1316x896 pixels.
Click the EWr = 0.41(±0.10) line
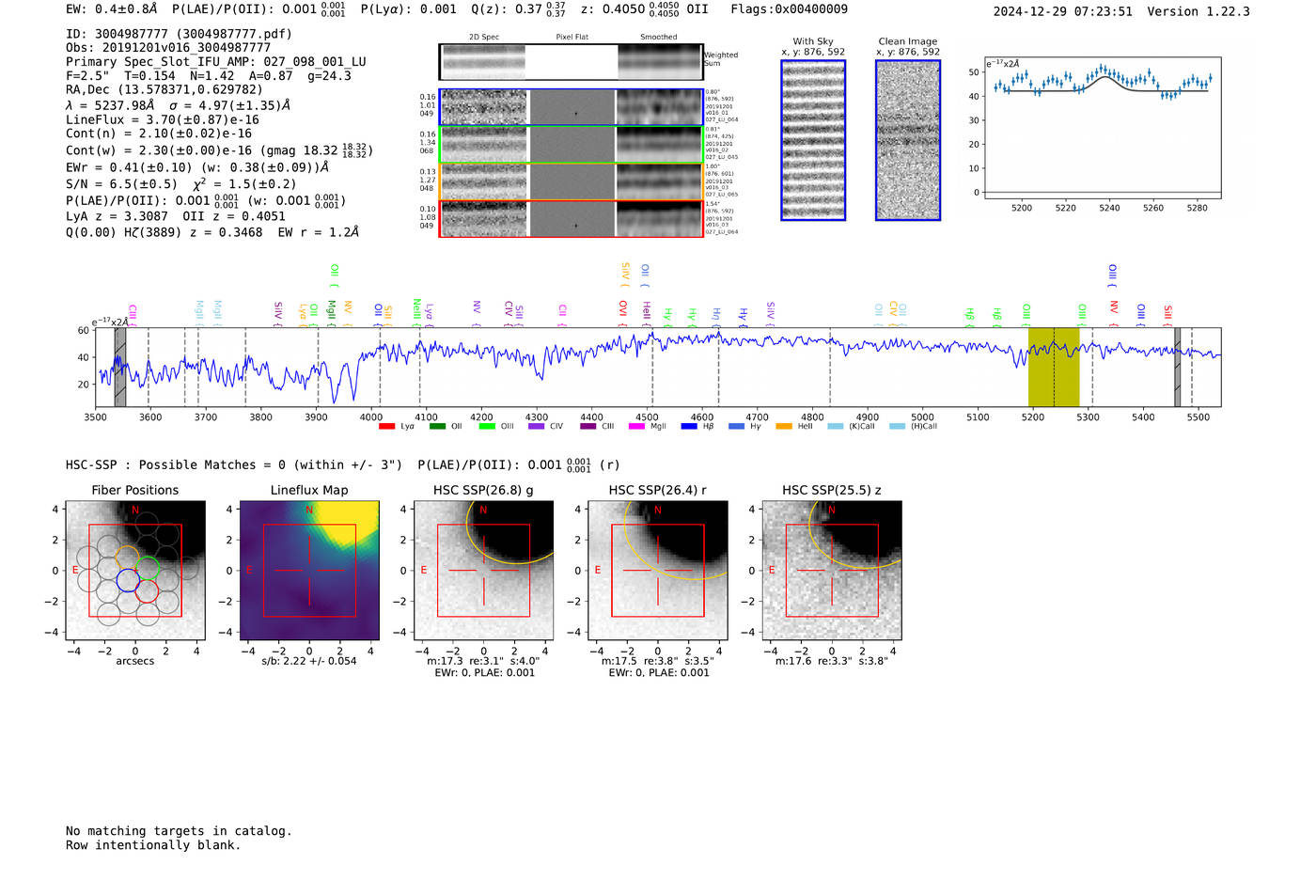[197, 167]
